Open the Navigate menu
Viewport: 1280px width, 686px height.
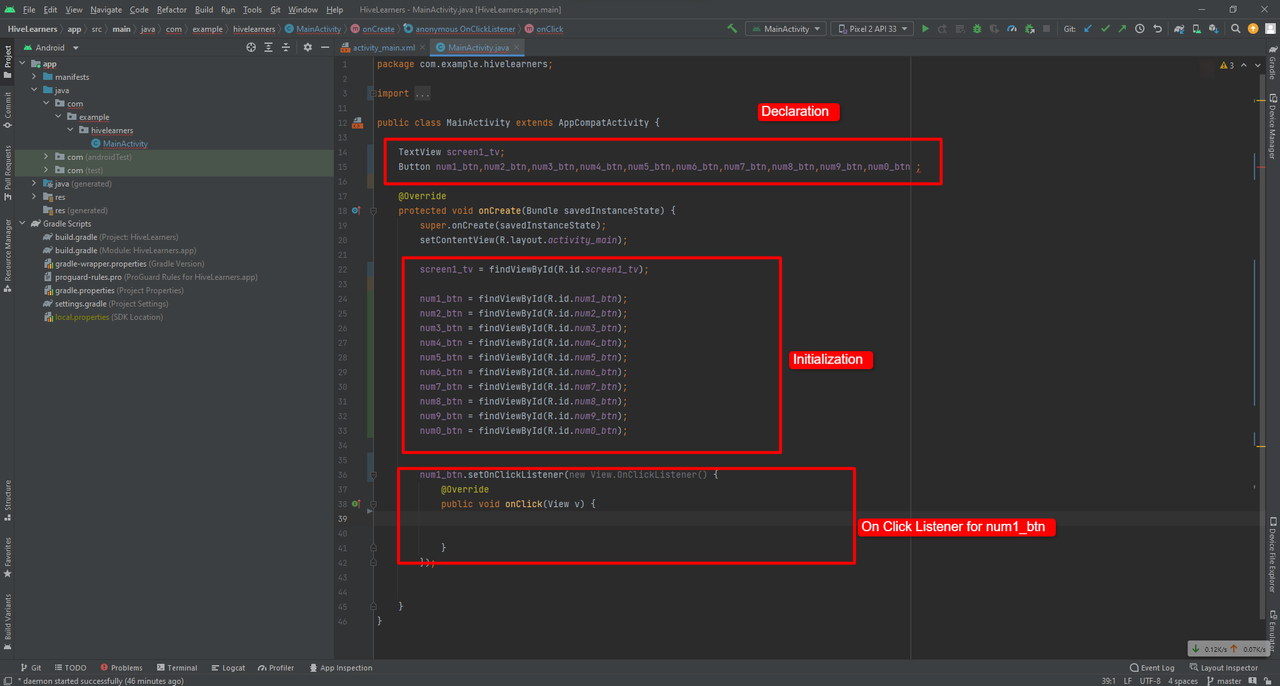pos(106,9)
